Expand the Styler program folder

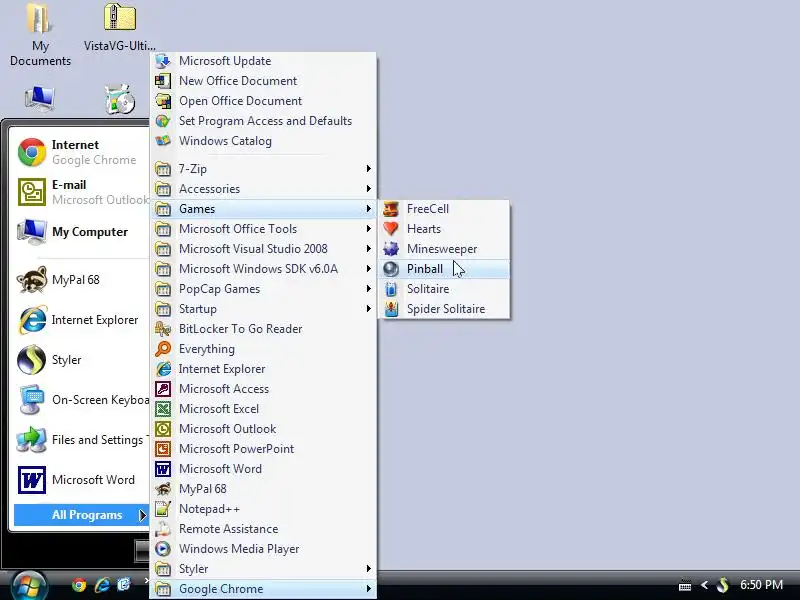264,569
